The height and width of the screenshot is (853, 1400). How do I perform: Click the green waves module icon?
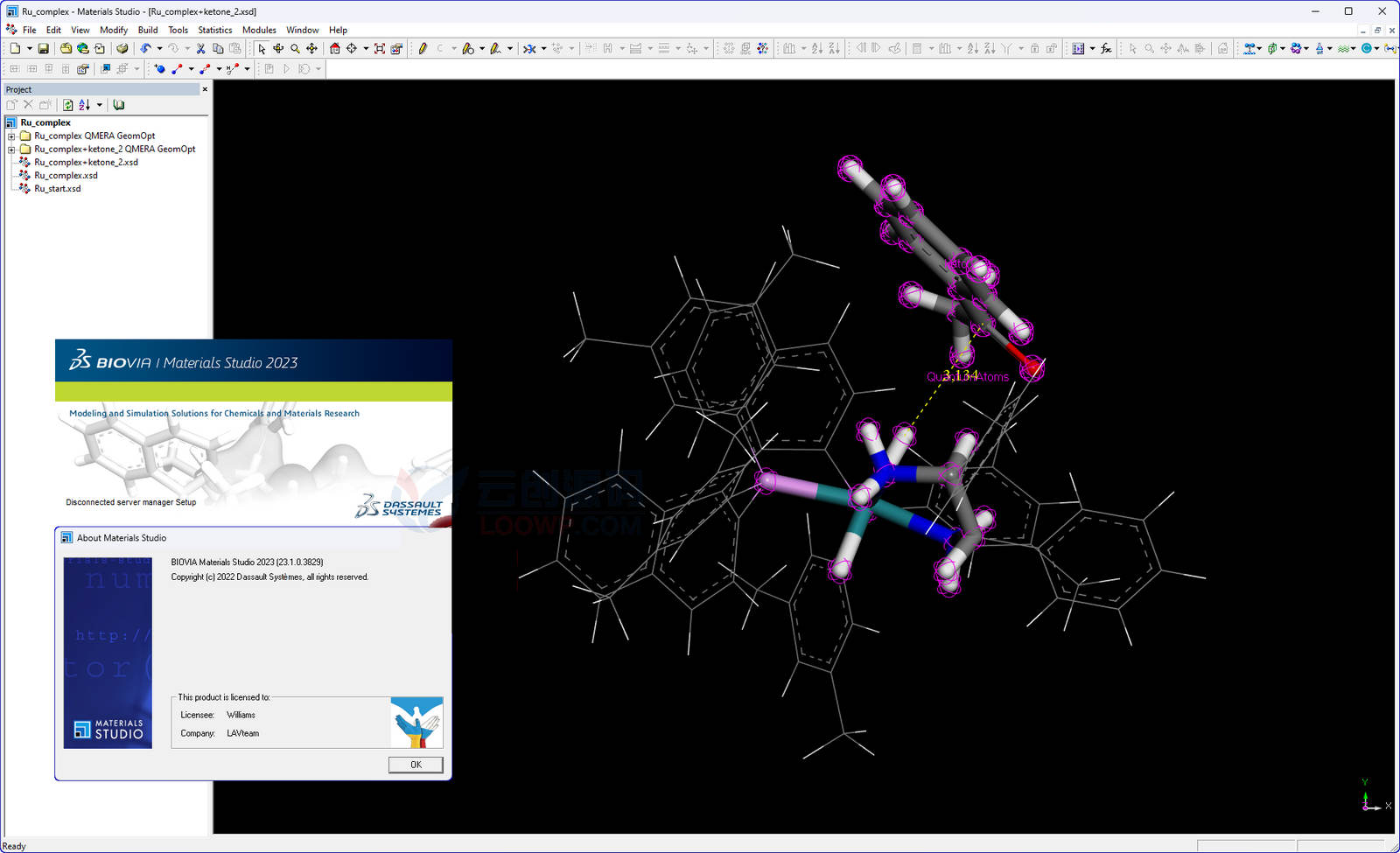coord(1342,49)
